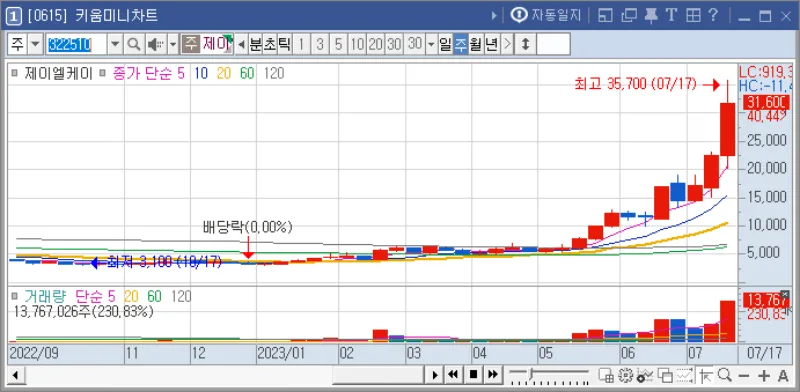Click the plus zoom in icon
This screenshot has height=392, width=800.
(763, 376)
